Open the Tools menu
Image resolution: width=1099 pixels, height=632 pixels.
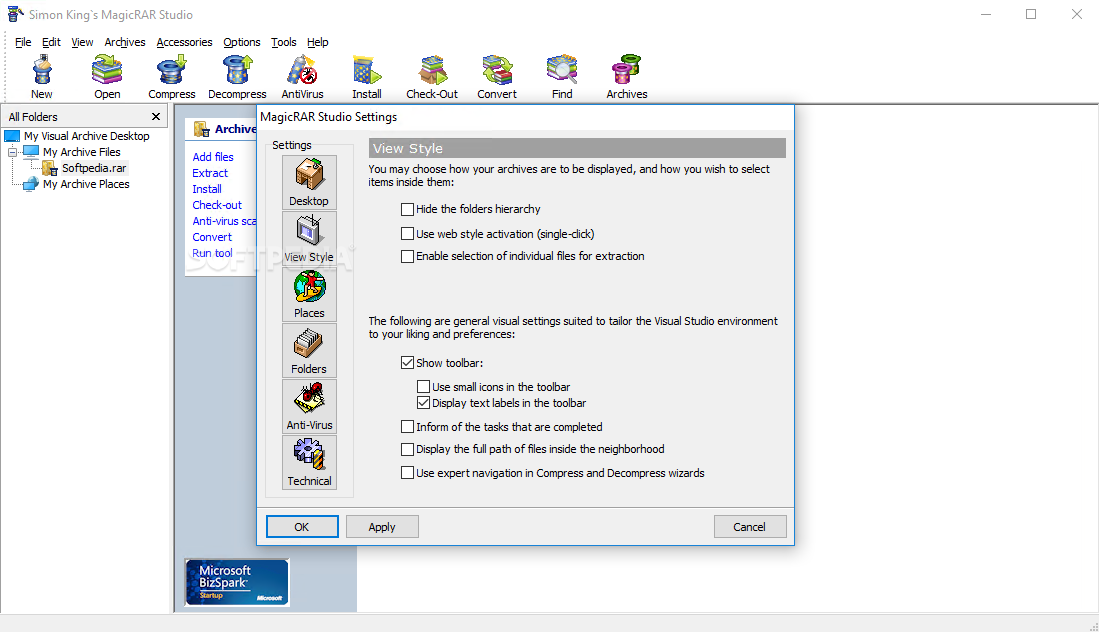click(x=284, y=42)
